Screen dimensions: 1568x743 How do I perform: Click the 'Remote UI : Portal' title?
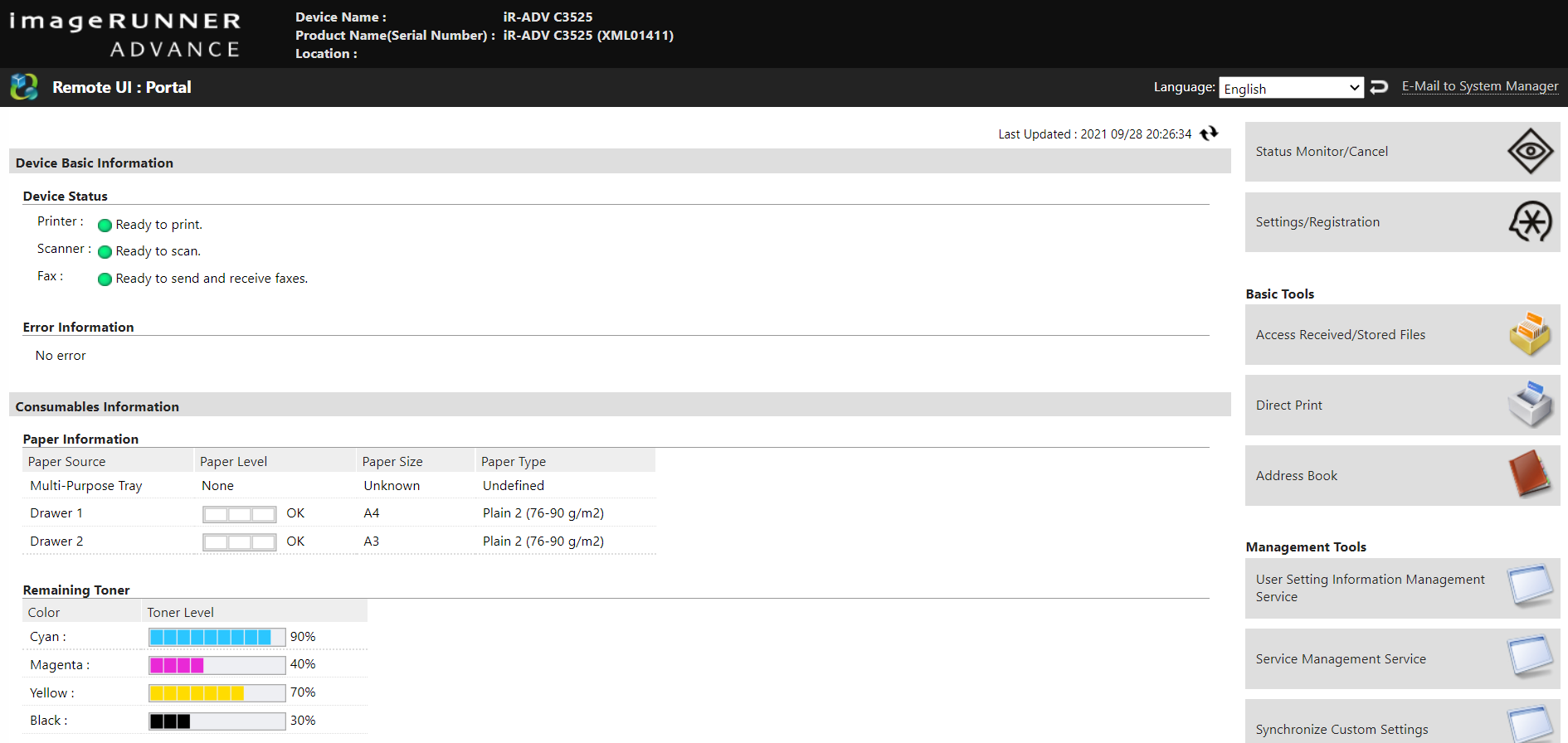[122, 87]
